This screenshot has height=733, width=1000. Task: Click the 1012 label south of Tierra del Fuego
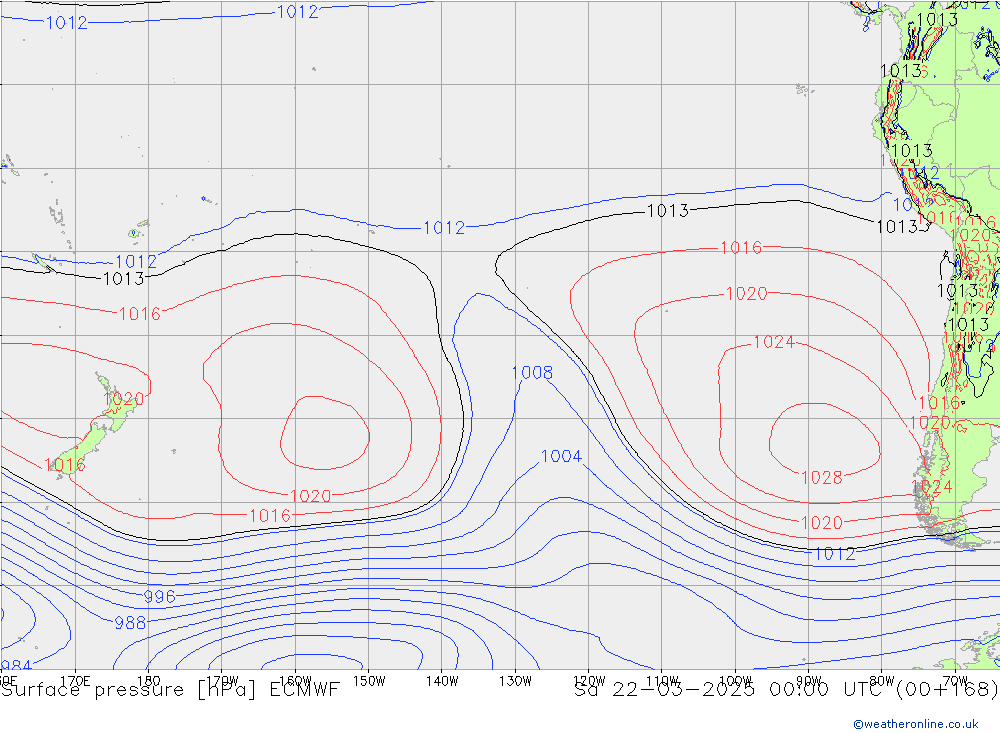coord(835,554)
